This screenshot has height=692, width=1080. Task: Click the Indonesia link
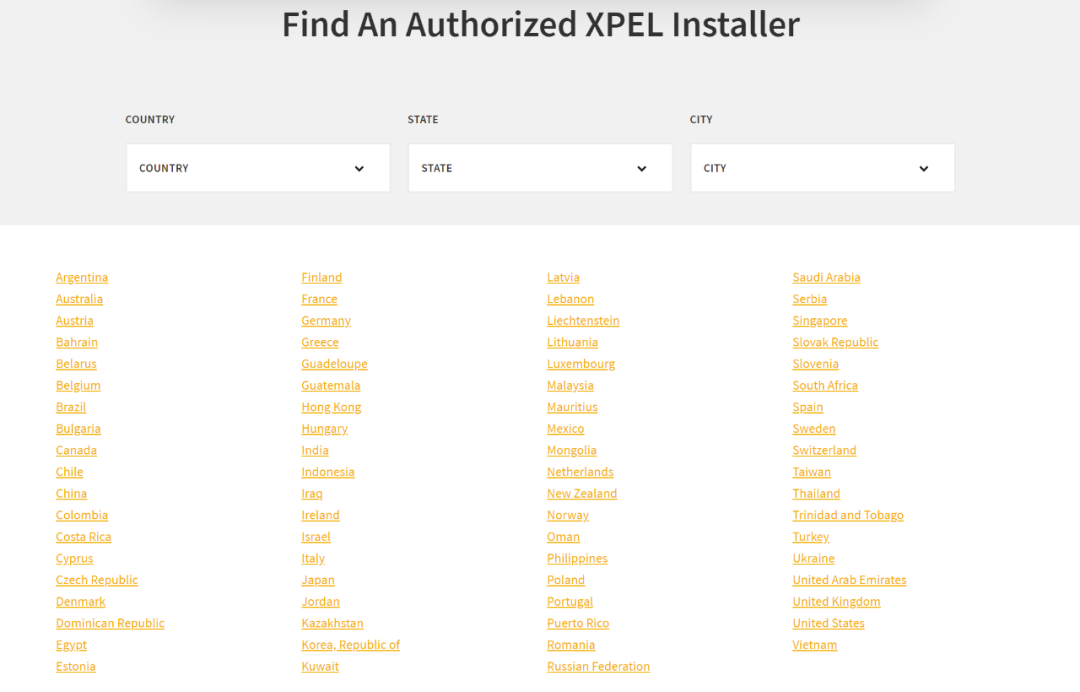(328, 472)
